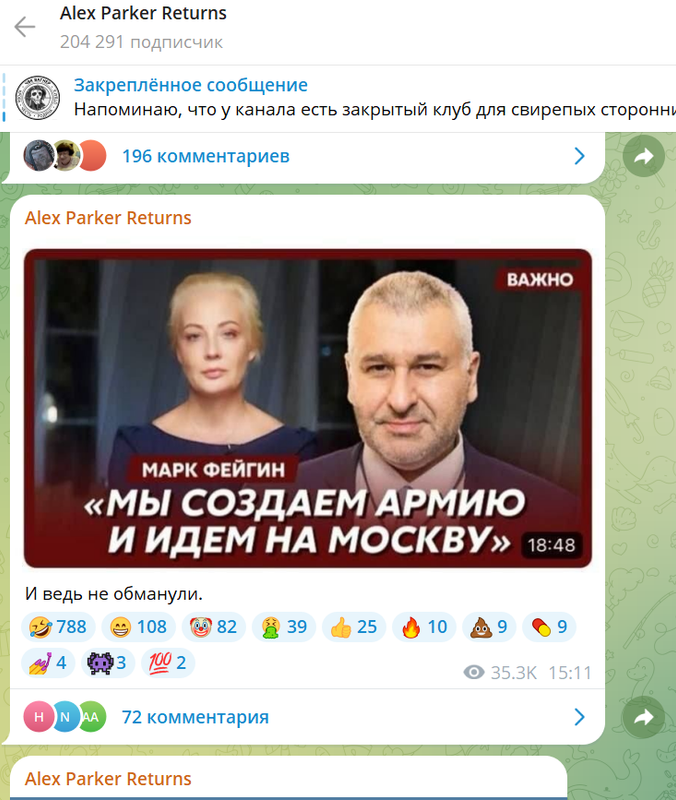
Task: Open the Закреплённое сообщение pinned bar
Action: point(338,98)
